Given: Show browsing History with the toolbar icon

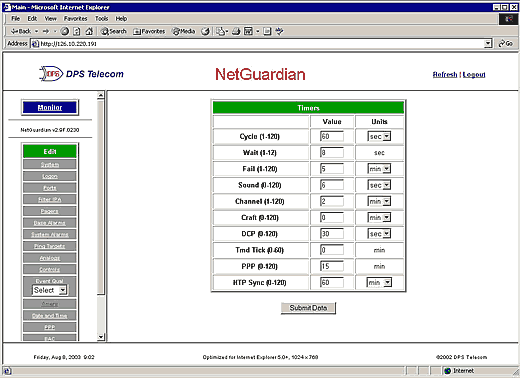Looking at the screenshot, I should pos(206,31).
